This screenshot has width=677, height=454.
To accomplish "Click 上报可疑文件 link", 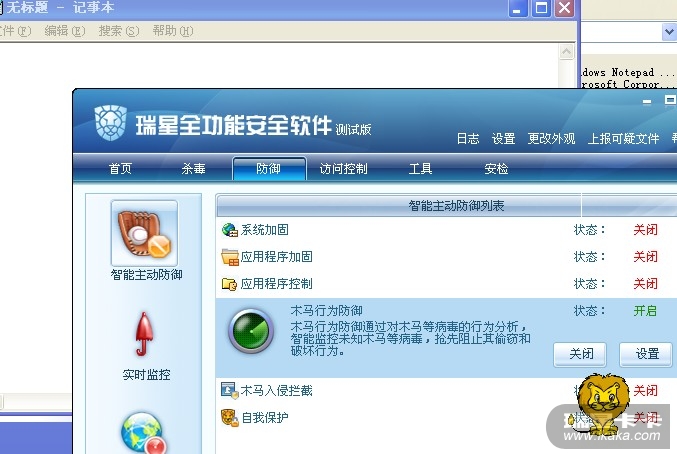I will point(623,139).
